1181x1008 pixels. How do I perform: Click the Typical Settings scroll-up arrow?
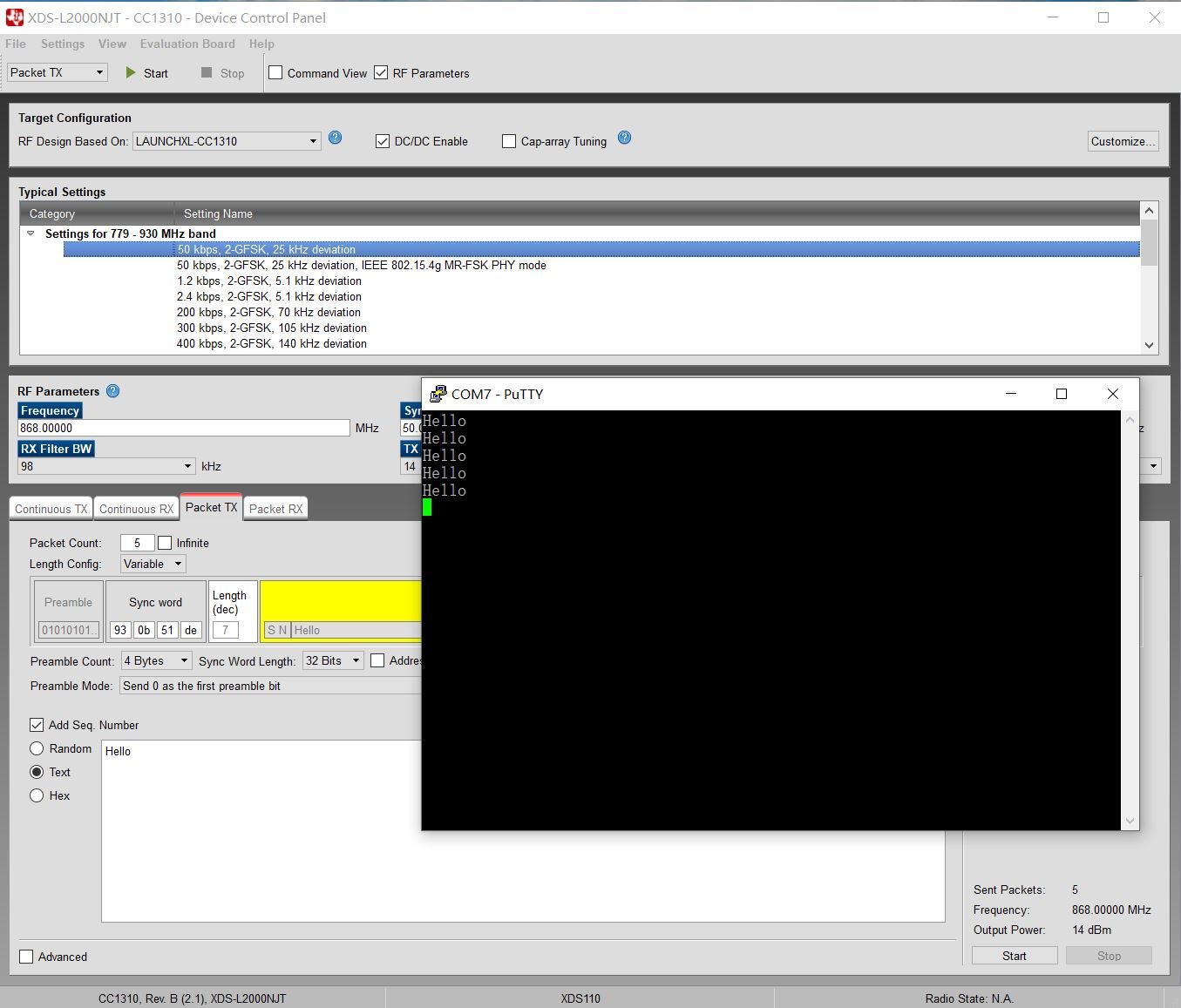[x=1149, y=211]
